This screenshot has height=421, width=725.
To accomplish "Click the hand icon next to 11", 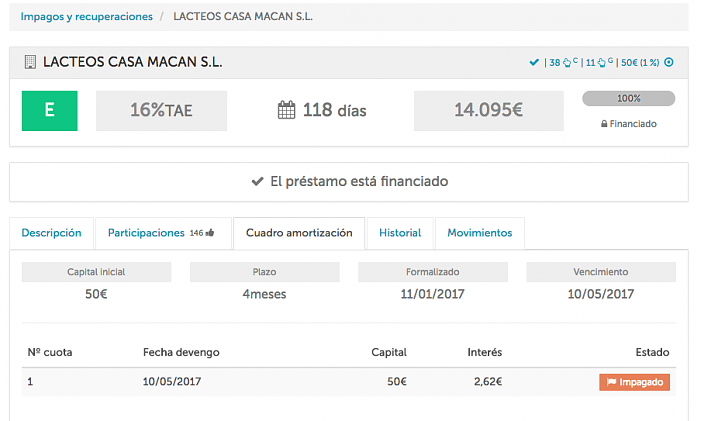I will [x=604, y=63].
